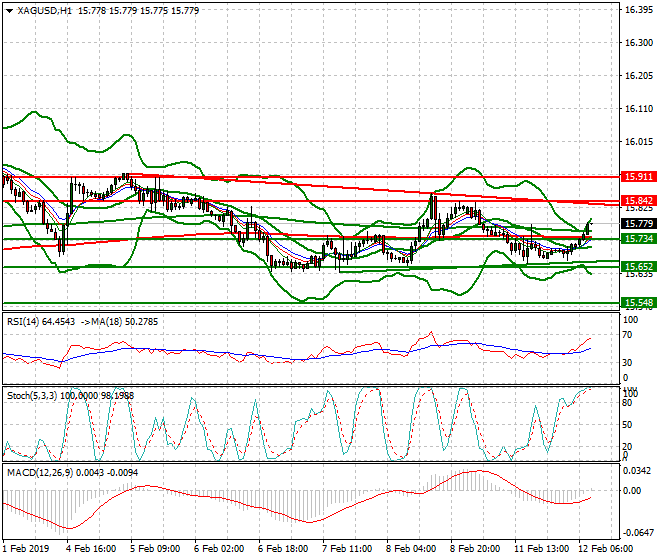Viewport: 660px width, 560px height.
Task: Select the 15.842 red price label
Action: pos(637,201)
